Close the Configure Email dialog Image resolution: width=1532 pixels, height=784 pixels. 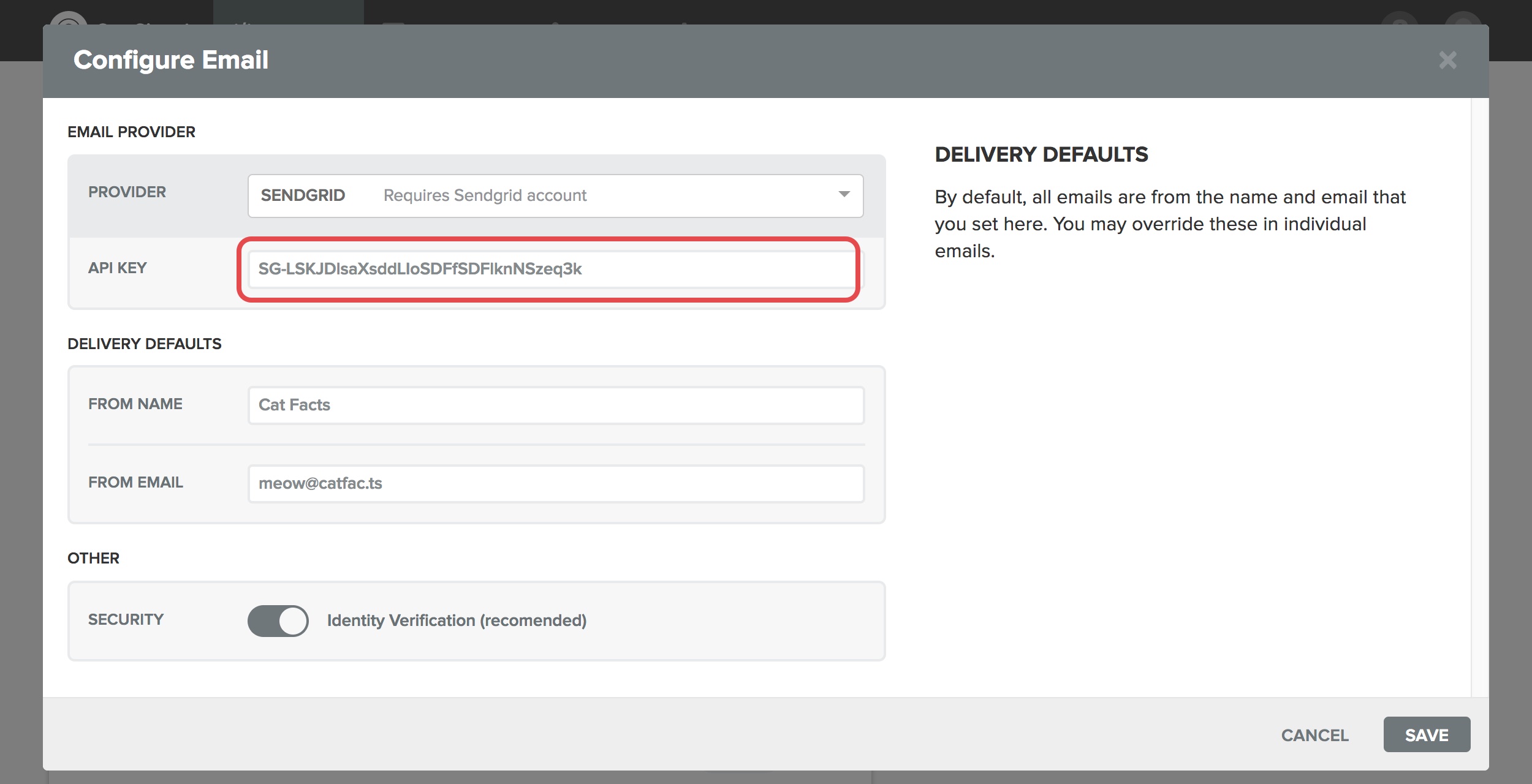pyautogui.click(x=1447, y=60)
